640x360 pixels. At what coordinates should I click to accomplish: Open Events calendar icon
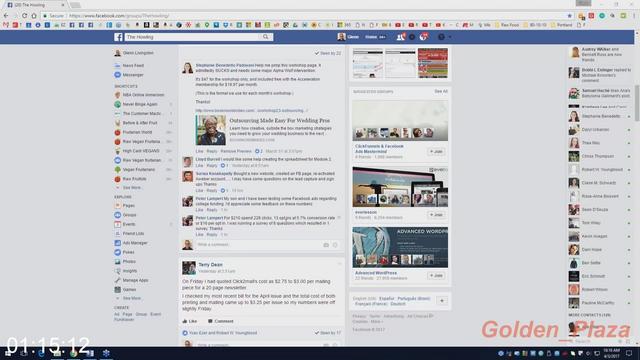tap(118, 224)
